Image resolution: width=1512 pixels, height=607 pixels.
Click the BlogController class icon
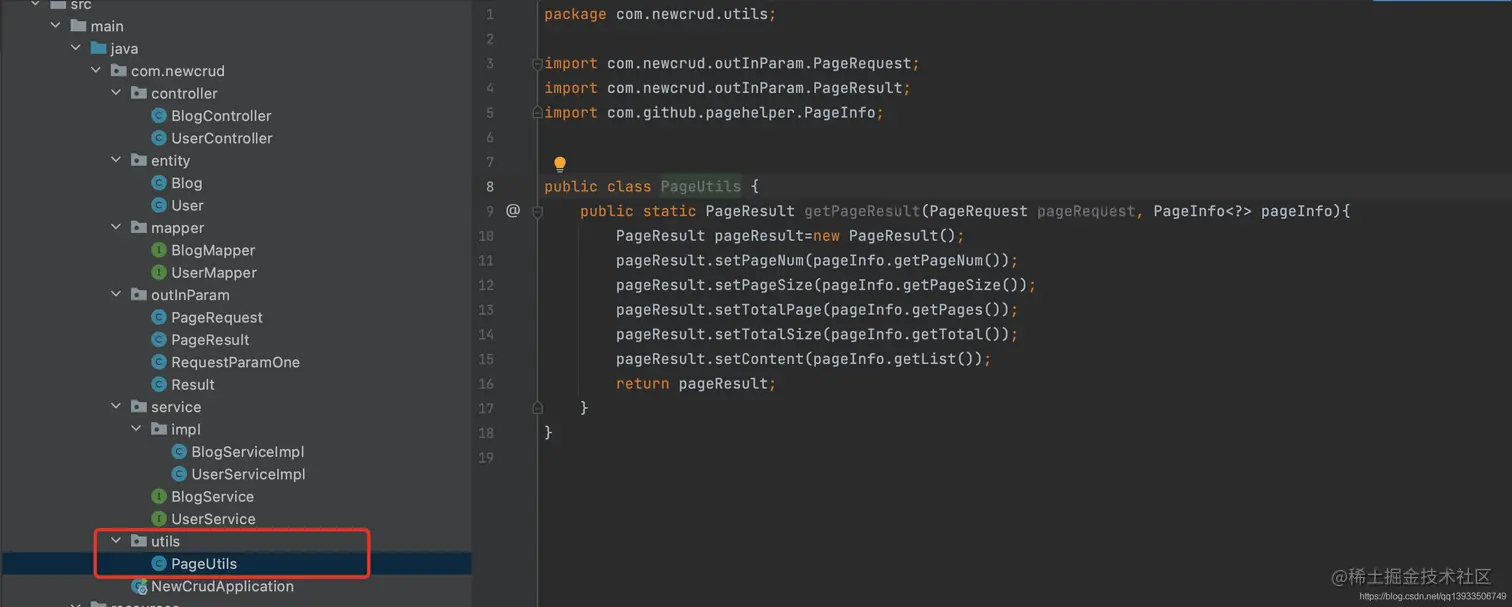(158, 116)
